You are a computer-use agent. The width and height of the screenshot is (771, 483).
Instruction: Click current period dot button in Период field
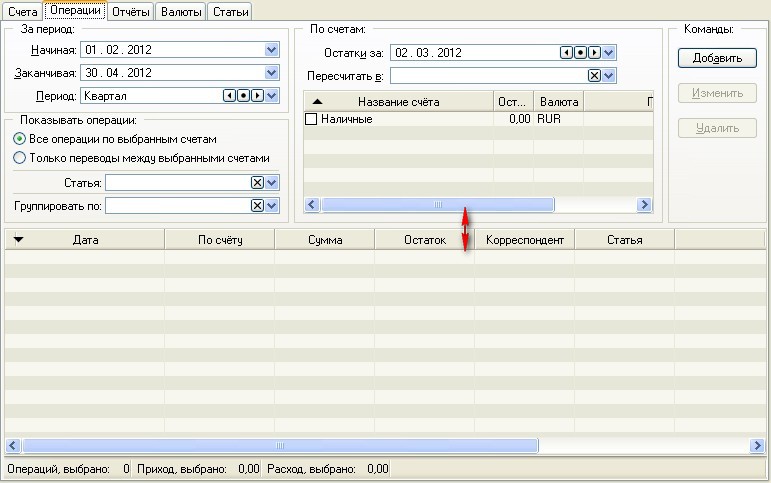point(242,96)
